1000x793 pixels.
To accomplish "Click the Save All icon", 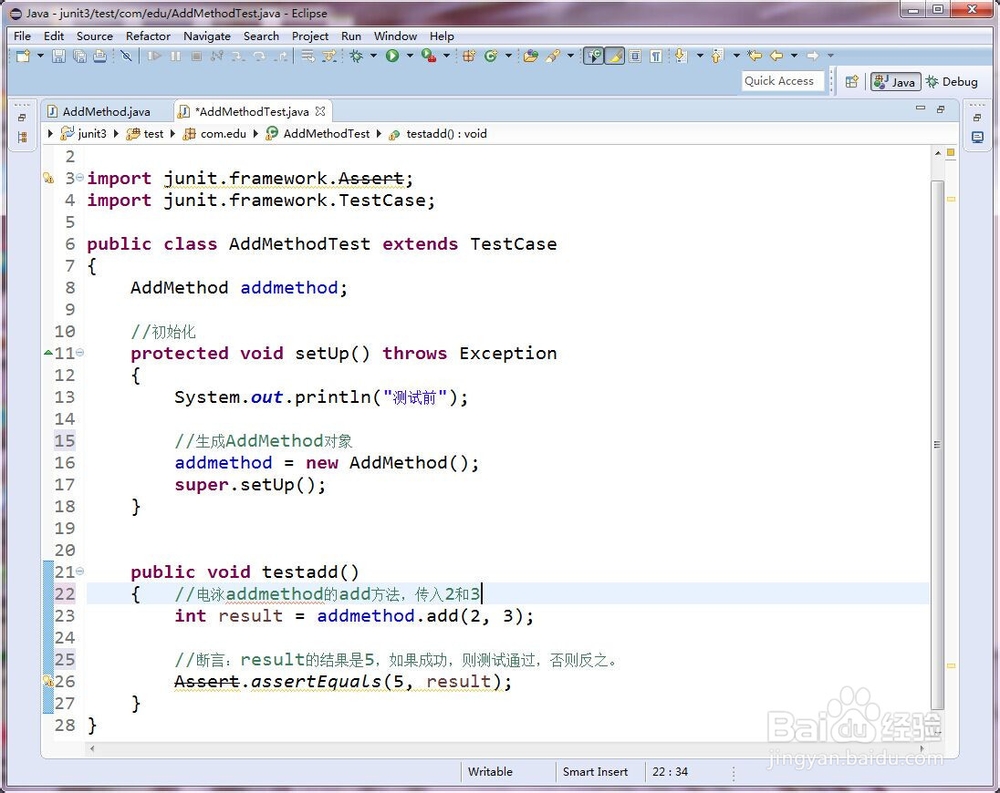I will [80, 56].
